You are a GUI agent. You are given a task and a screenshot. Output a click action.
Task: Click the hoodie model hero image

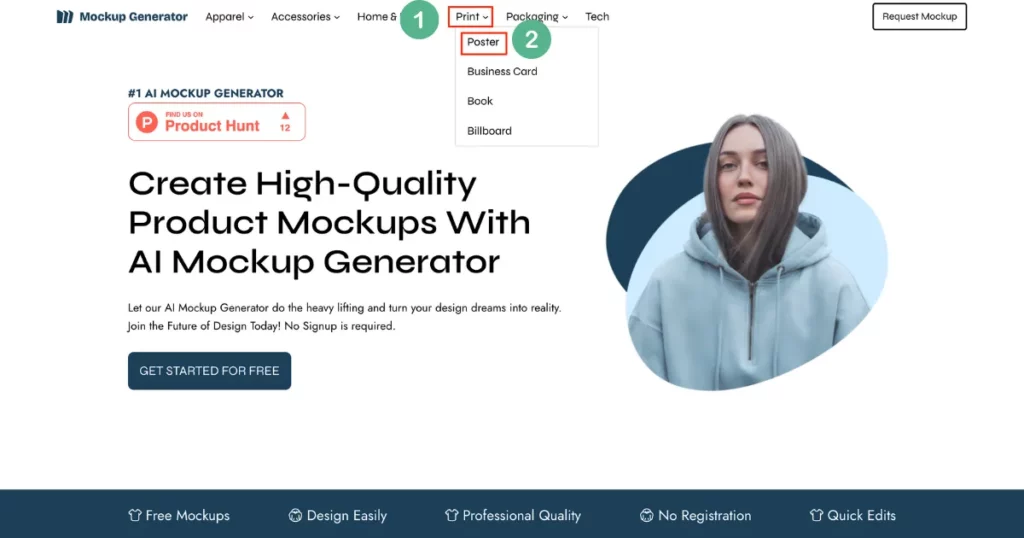(746, 253)
